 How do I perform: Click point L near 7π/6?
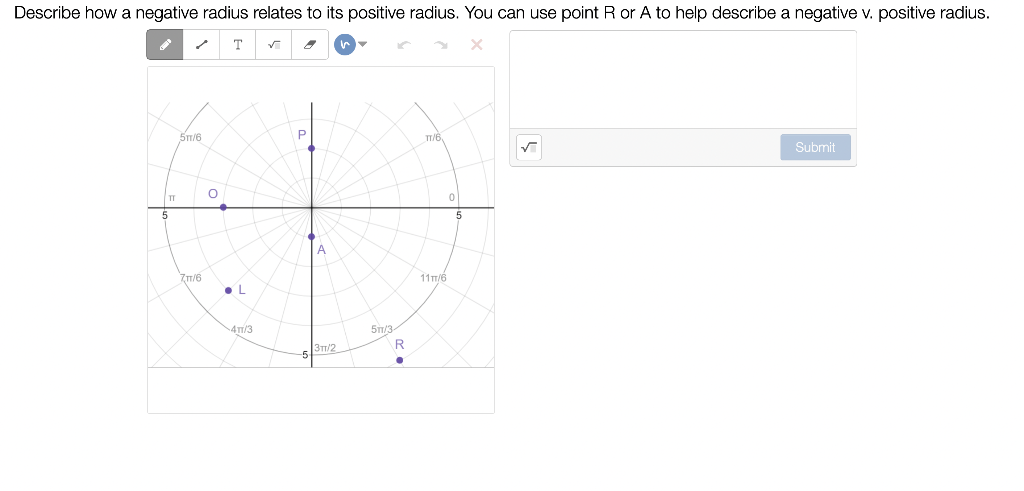228,291
